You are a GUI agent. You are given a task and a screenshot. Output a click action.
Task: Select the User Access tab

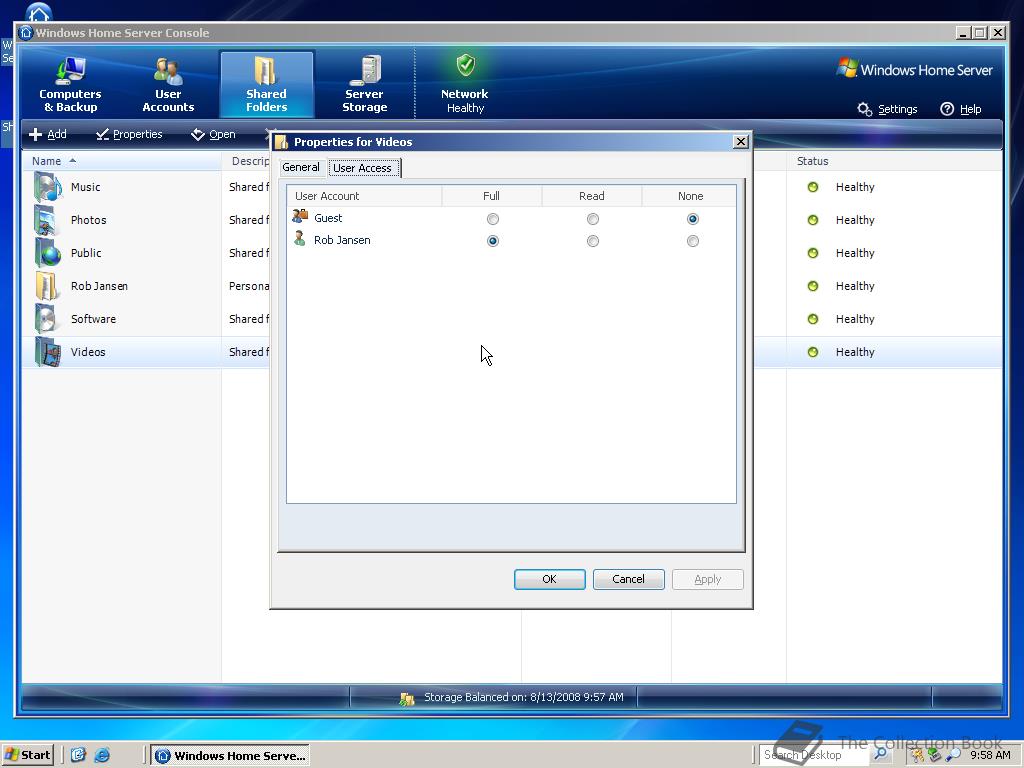(x=363, y=168)
